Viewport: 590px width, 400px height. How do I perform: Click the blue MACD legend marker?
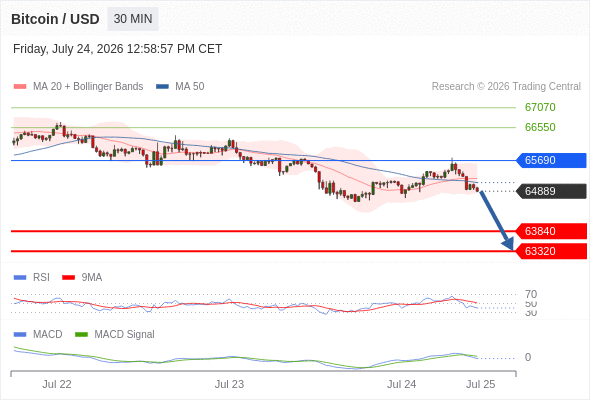(x=20, y=335)
